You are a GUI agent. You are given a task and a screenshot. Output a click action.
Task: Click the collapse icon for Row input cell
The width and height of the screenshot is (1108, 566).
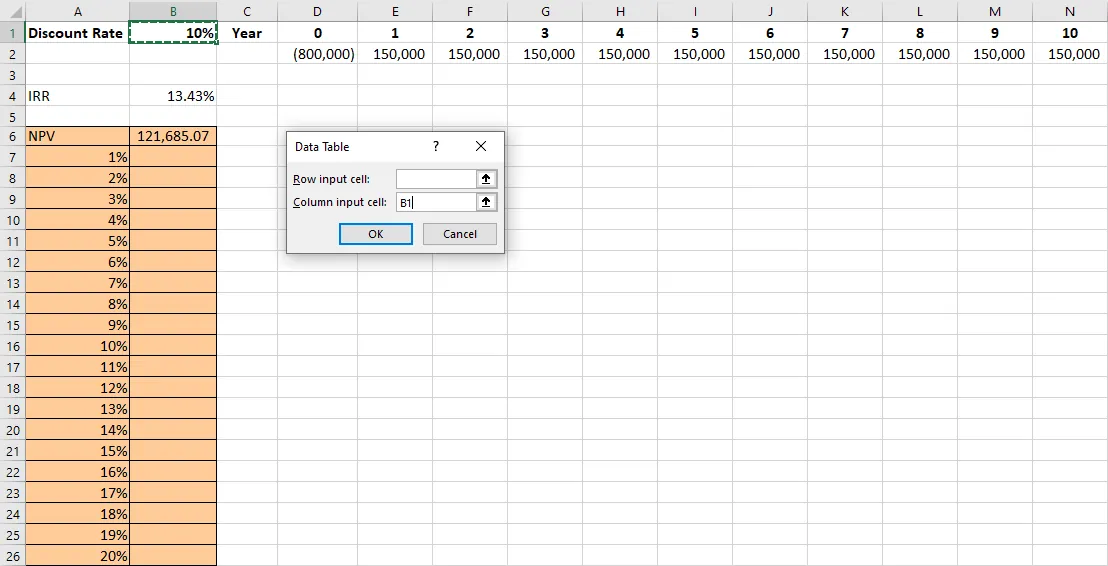pos(486,179)
